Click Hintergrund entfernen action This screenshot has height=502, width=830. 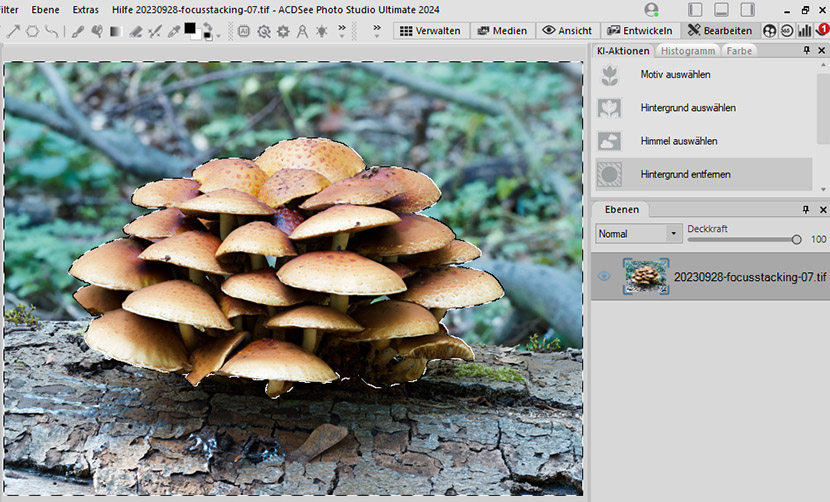[x=685, y=174]
